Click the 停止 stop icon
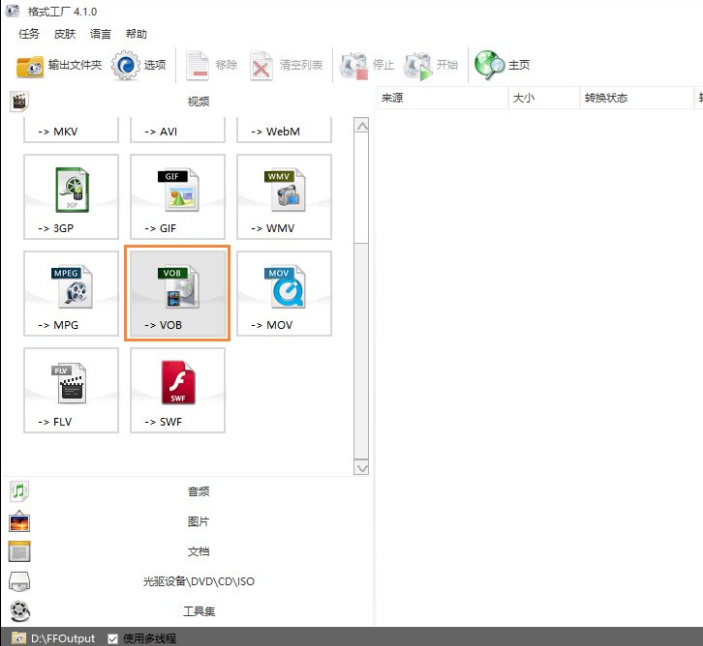Screen dimensions: 703x646 point(354,66)
